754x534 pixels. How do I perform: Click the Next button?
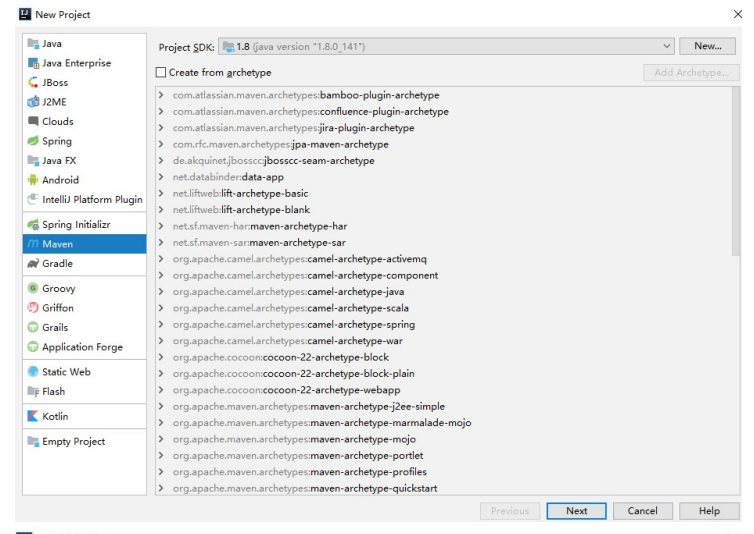pos(576,511)
